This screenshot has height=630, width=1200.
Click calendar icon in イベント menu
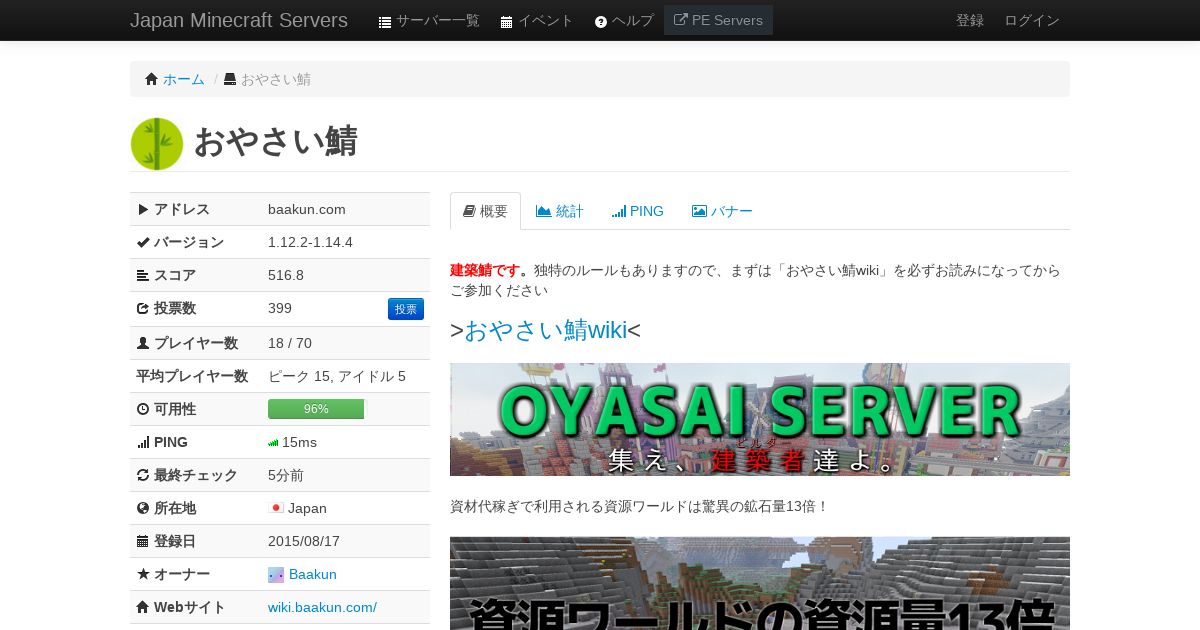pos(506,21)
